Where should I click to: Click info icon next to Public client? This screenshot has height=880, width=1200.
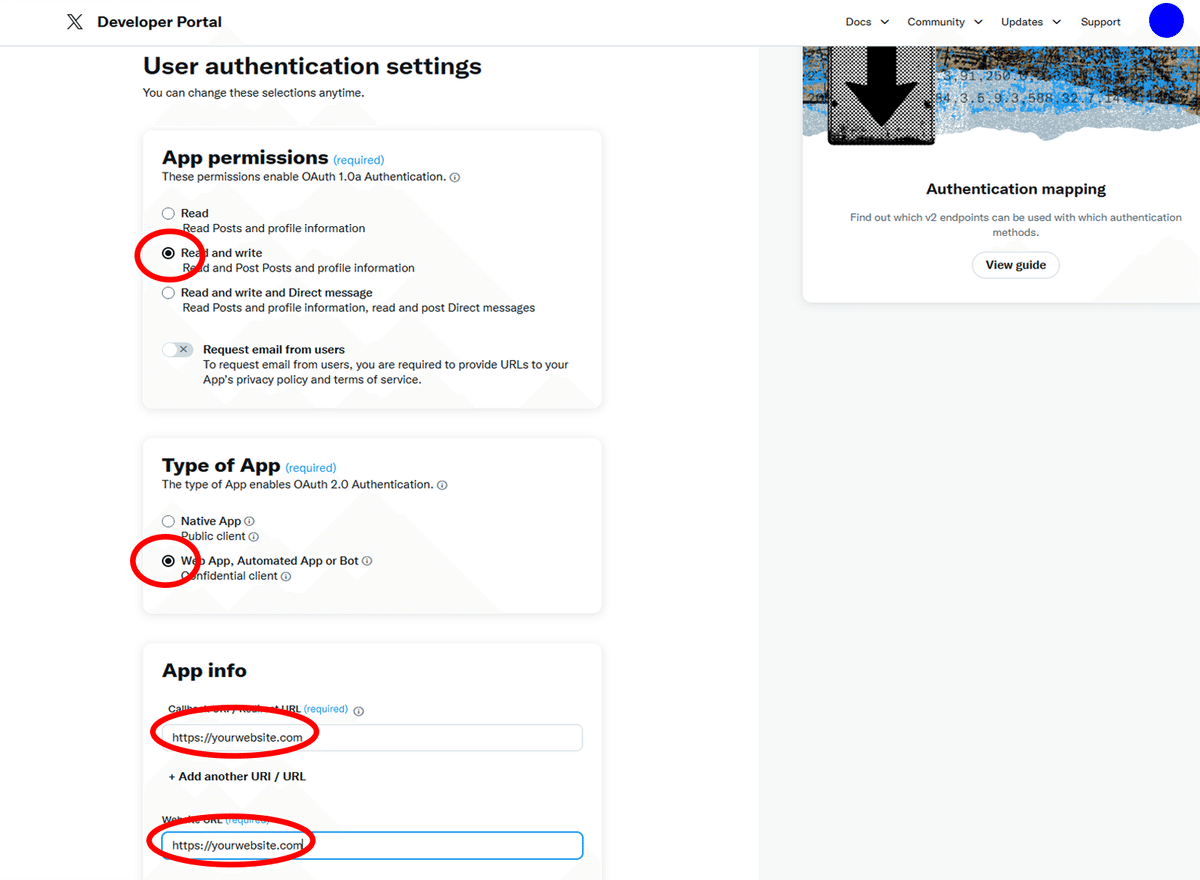point(254,537)
